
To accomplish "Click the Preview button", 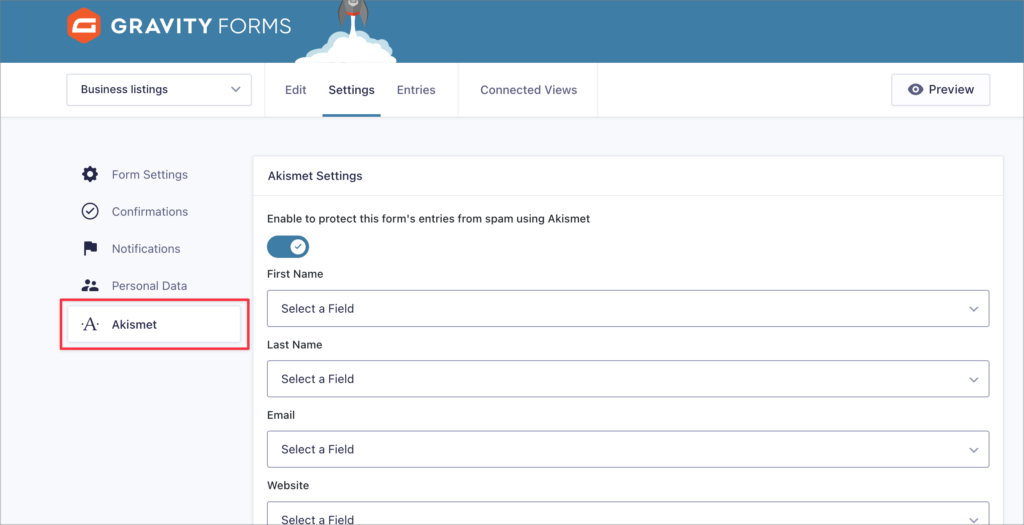I will pos(940,89).
